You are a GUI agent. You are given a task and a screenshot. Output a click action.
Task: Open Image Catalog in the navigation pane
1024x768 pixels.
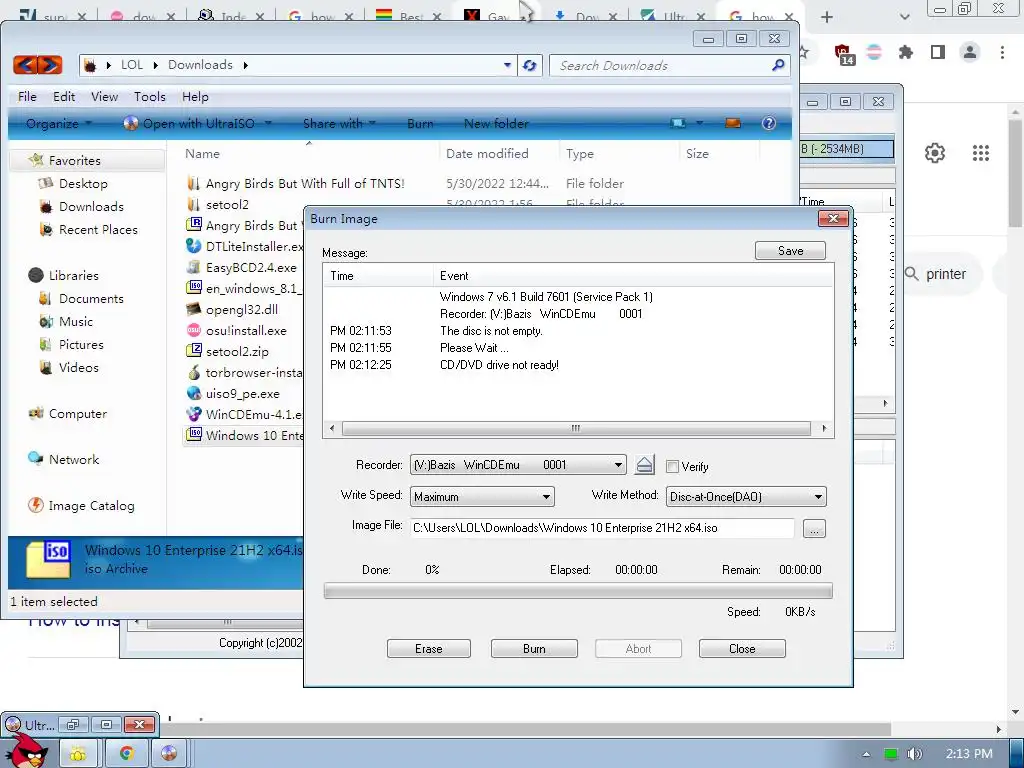tap(82, 505)
